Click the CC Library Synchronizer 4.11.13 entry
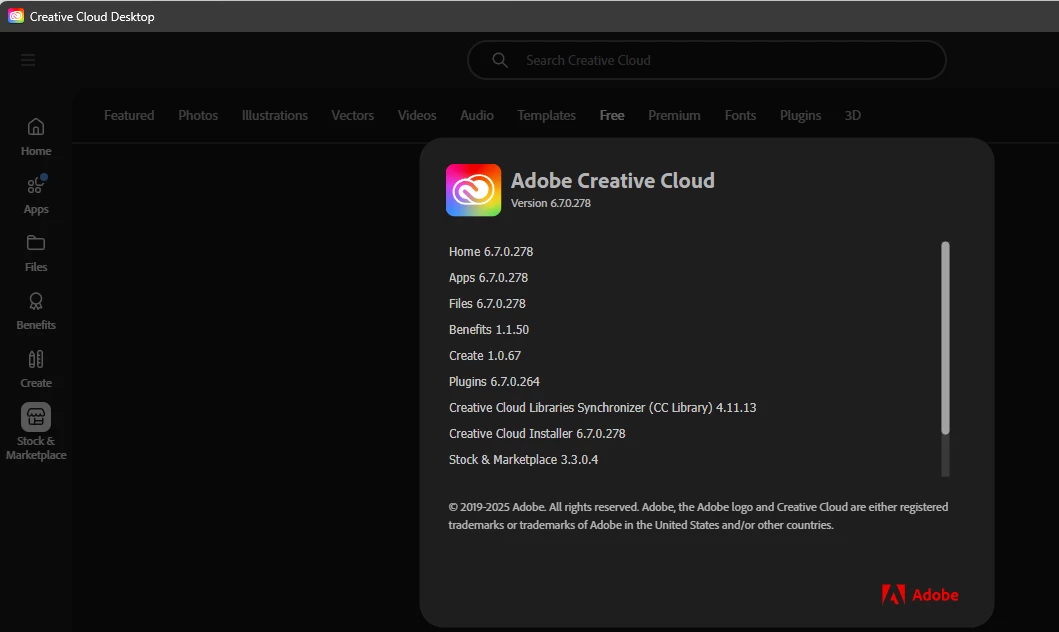 [x=602, y=407]
